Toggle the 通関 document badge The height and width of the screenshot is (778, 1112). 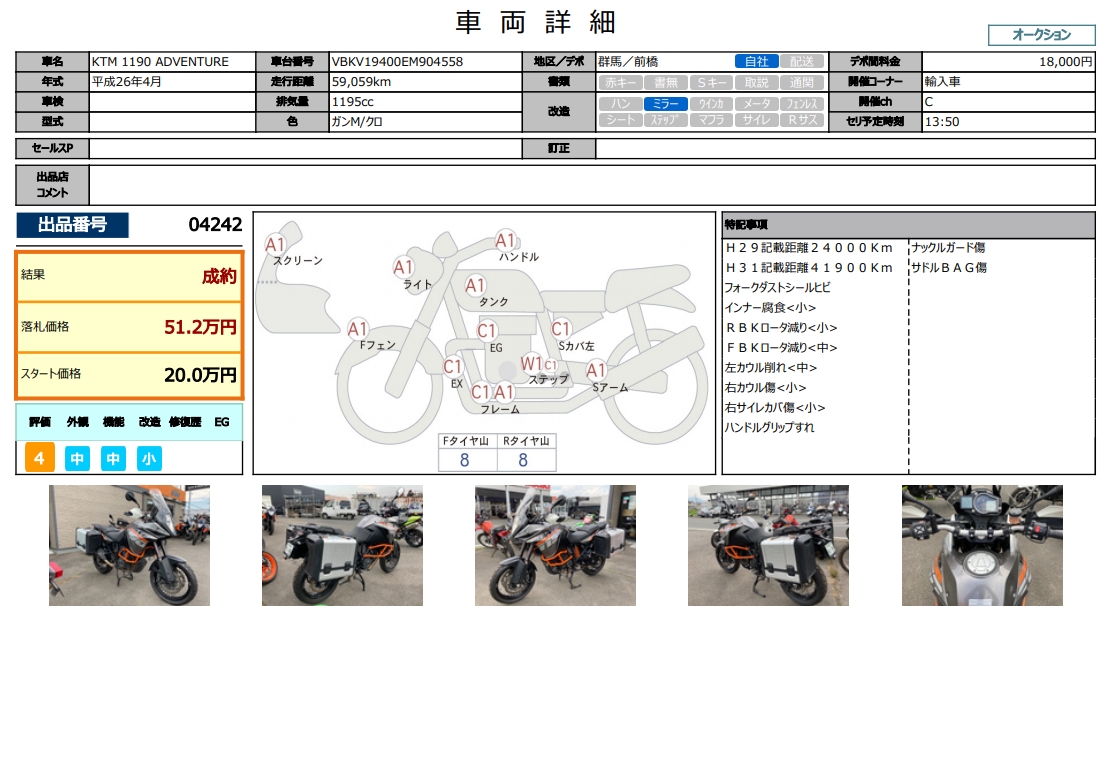pos(802,82)
